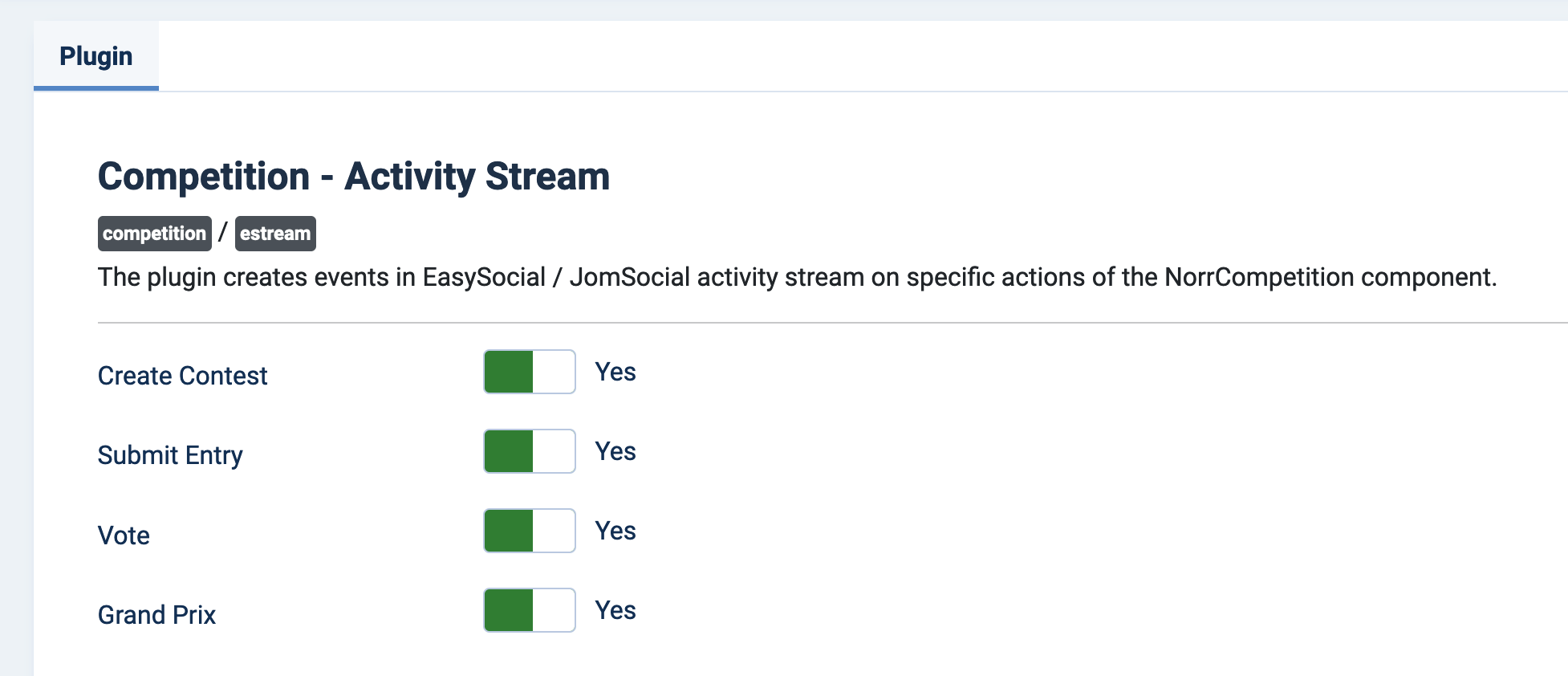Image resolution: width=1568 pixels, height=676 pixels.
Task: Click the Create Contest field label
Action: click(x=182, y=375)
